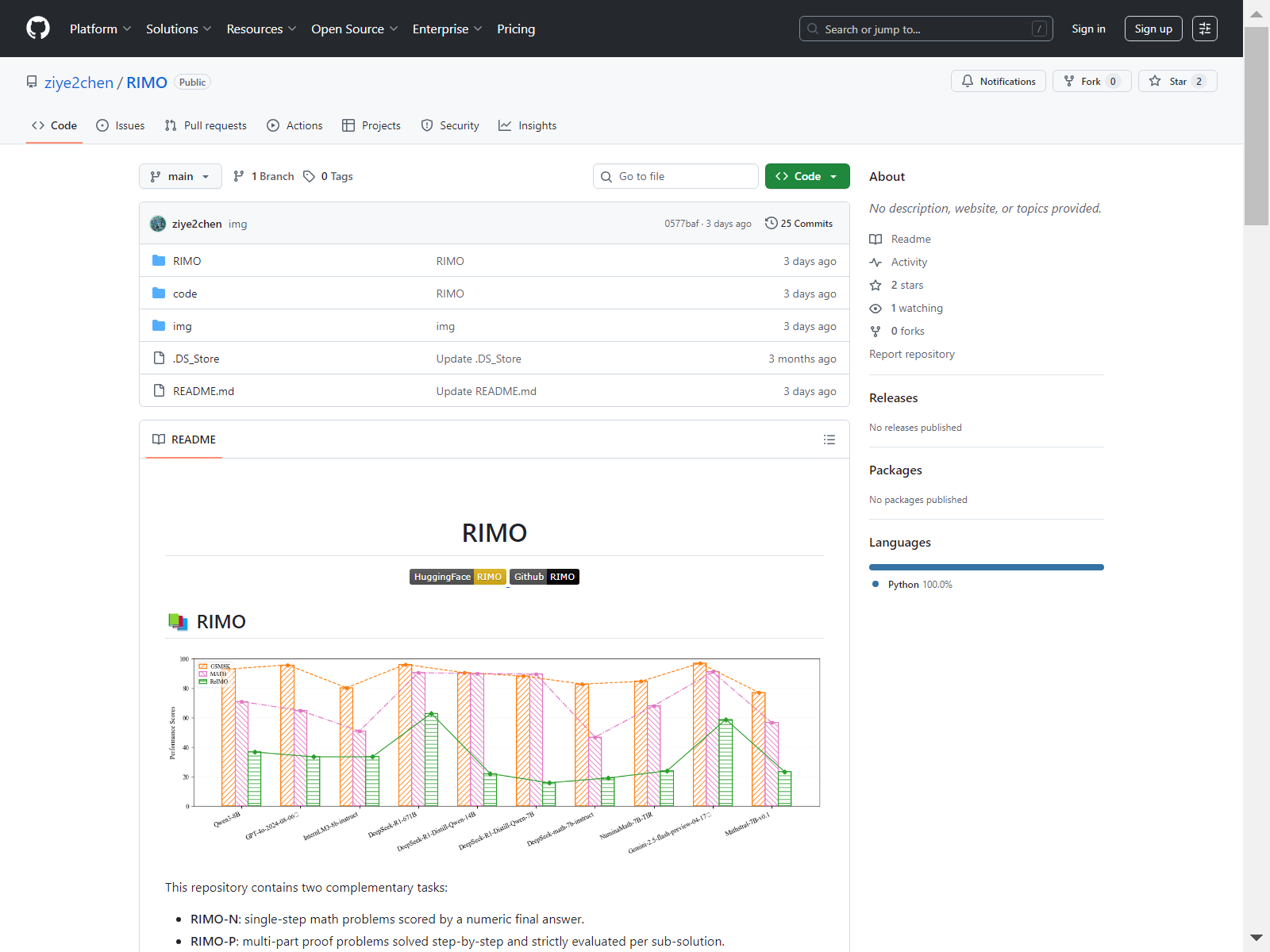The image size is (1270, 952).
Task: Click Report repository link
Action: point(912,354)
